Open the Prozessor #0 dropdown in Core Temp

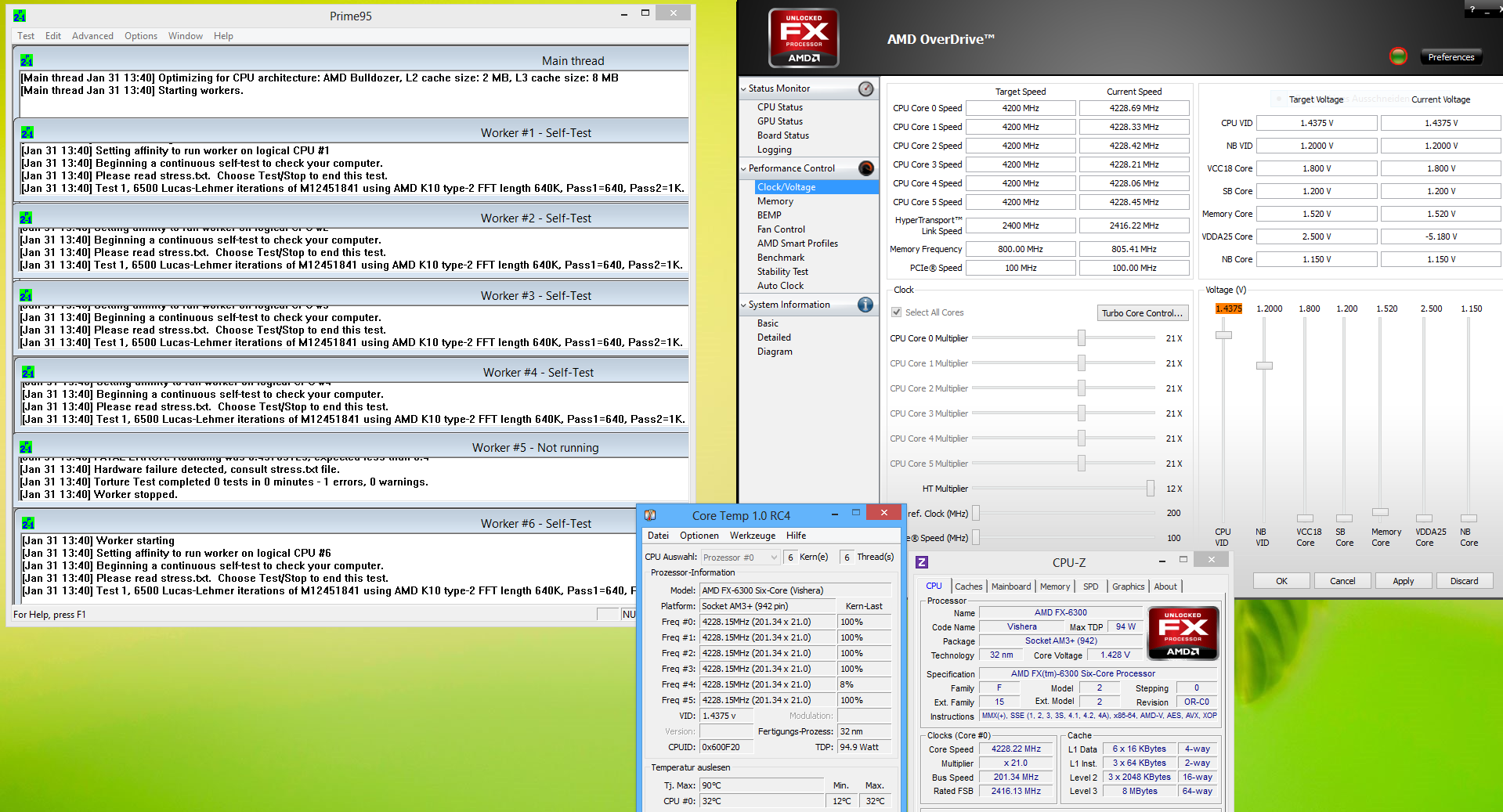pos(740,558)
